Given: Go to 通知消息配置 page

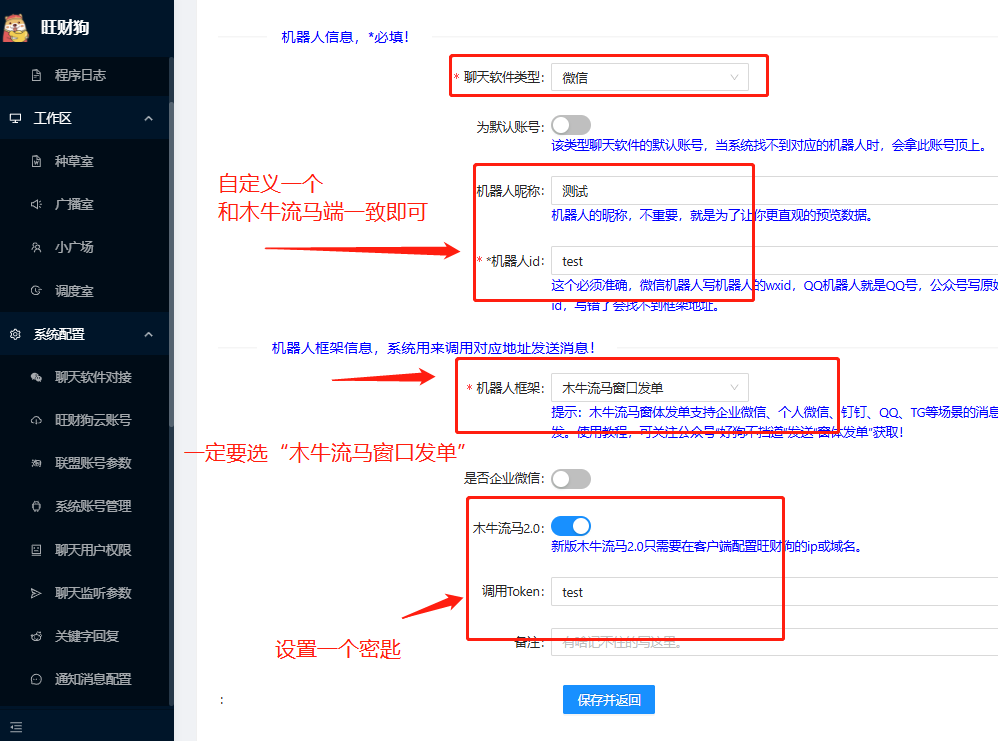Looking at the screenshot, I should (93, 679).
